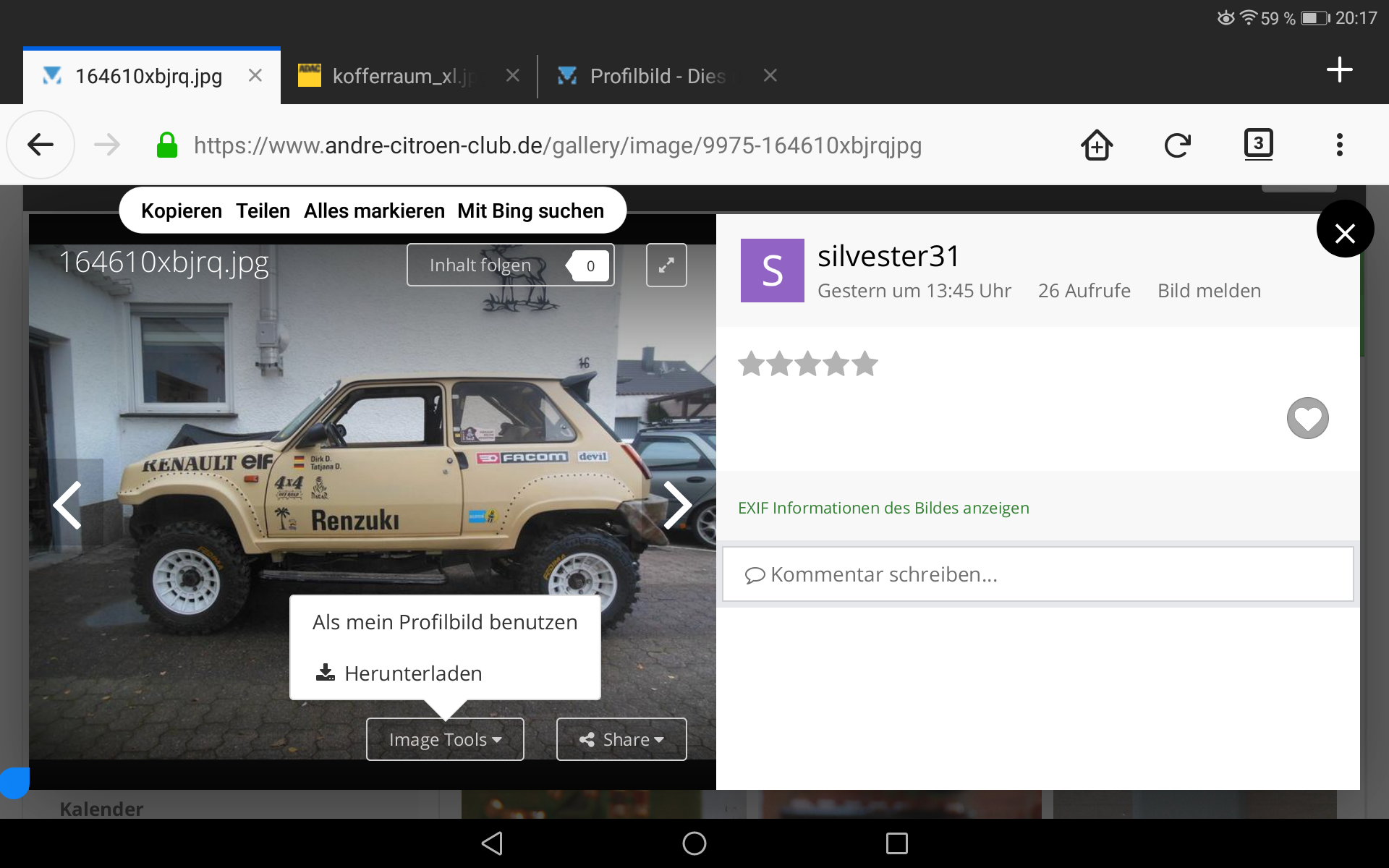Click the 164610xbjrq.jpg image title
The width and height of the screenshot is (1389, 868).
(x=164, y=263)
